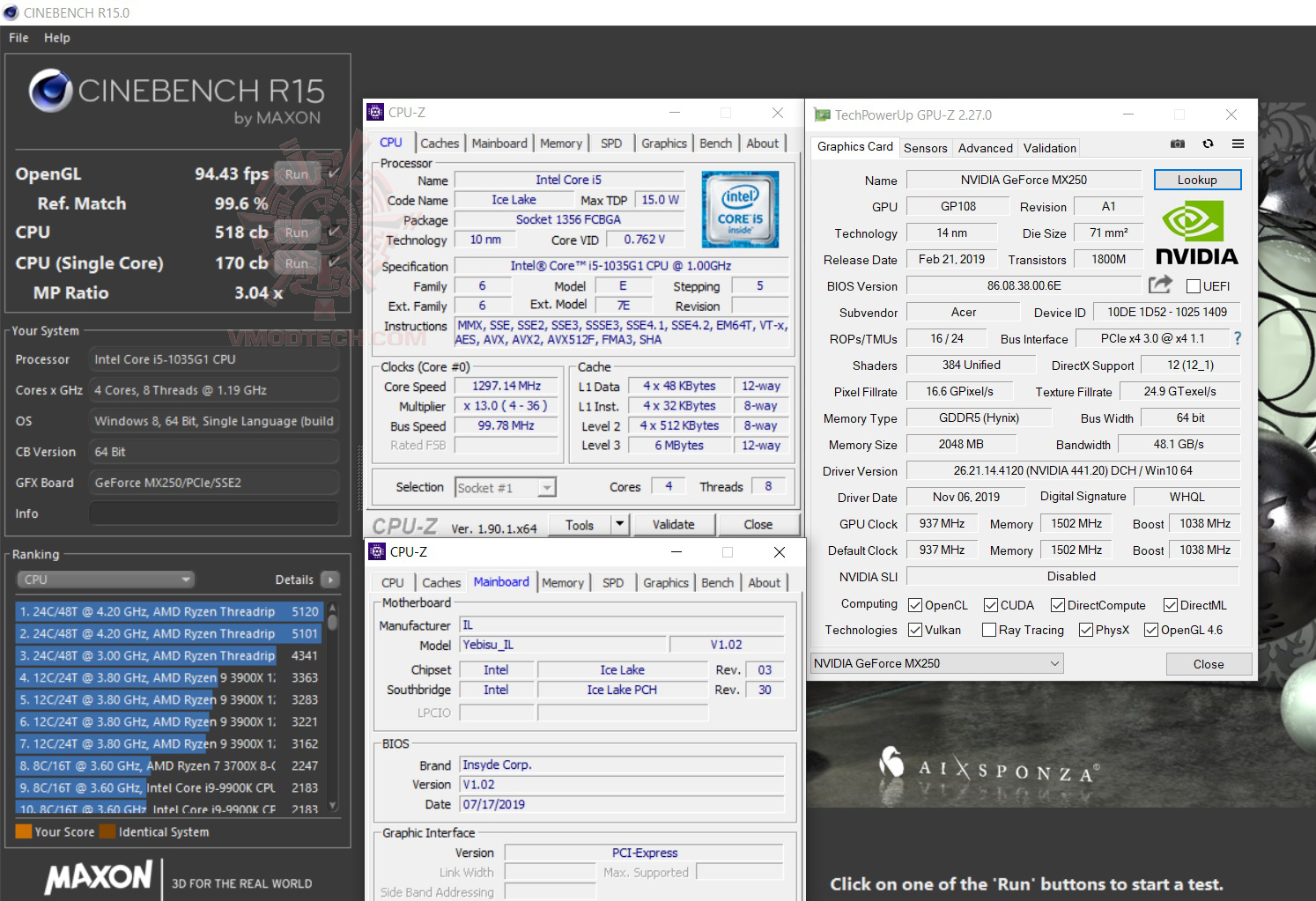The image size is (1316, 901).
Task: Toggle the UEFI checkbox
Action: coord(1194,286)
